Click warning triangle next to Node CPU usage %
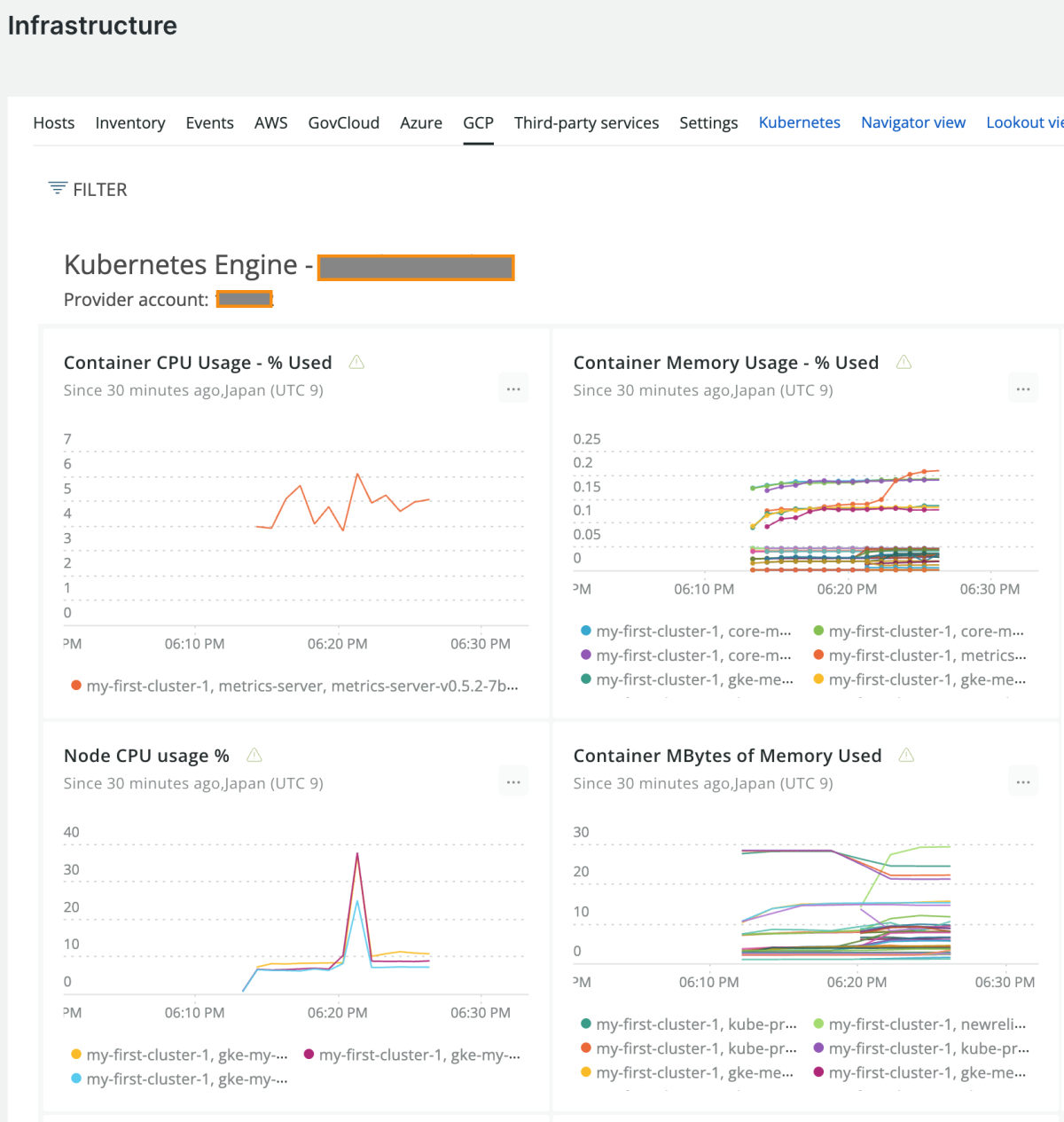The width and height of the screenshot is (1064, 1122). (x=254, y=755)
